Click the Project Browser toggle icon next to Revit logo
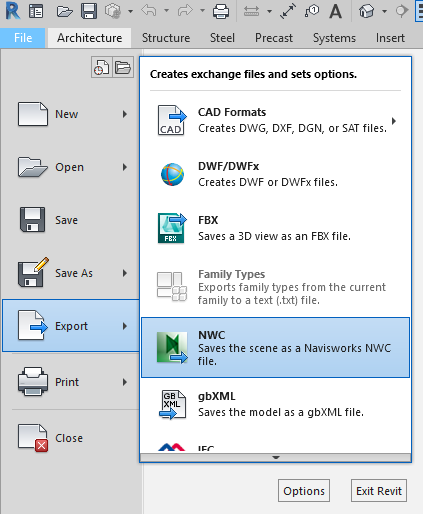This screenshot has height=514, width=423. pyautogui.click(x=36, y=11)
